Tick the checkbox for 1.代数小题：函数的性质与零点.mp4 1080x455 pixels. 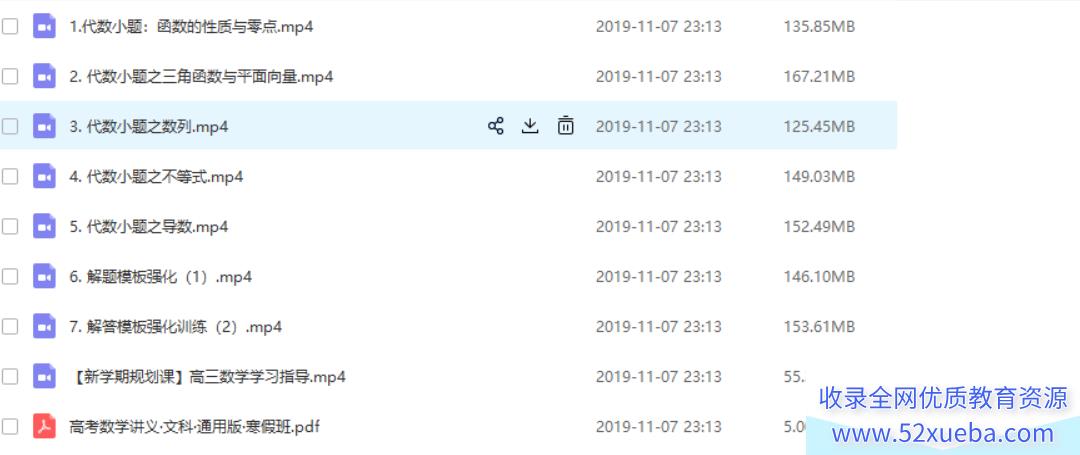pyautogui.click(x=10, y=27)
